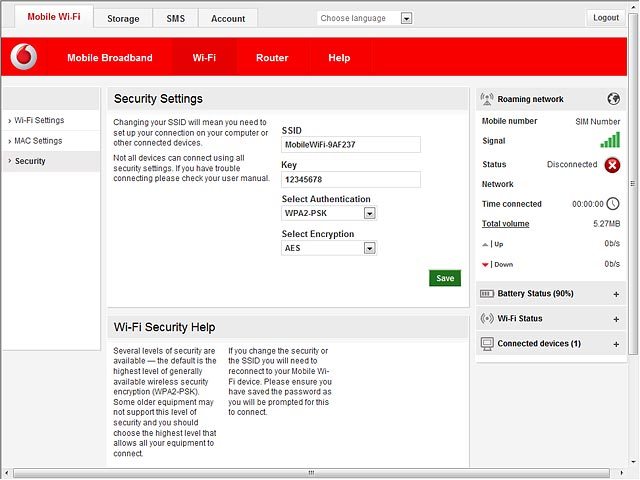
Task: Click the upload arrow icon
Action: [x=485, y=244]
